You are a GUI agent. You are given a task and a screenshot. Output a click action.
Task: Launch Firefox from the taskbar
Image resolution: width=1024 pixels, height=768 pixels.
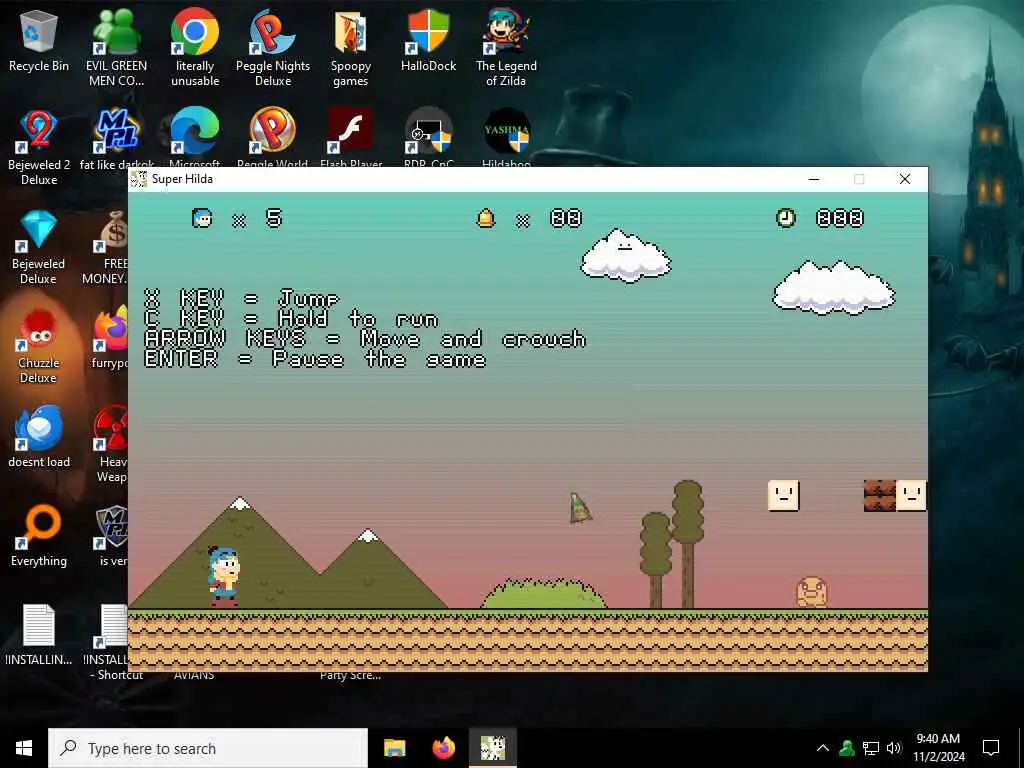[444, 748]
